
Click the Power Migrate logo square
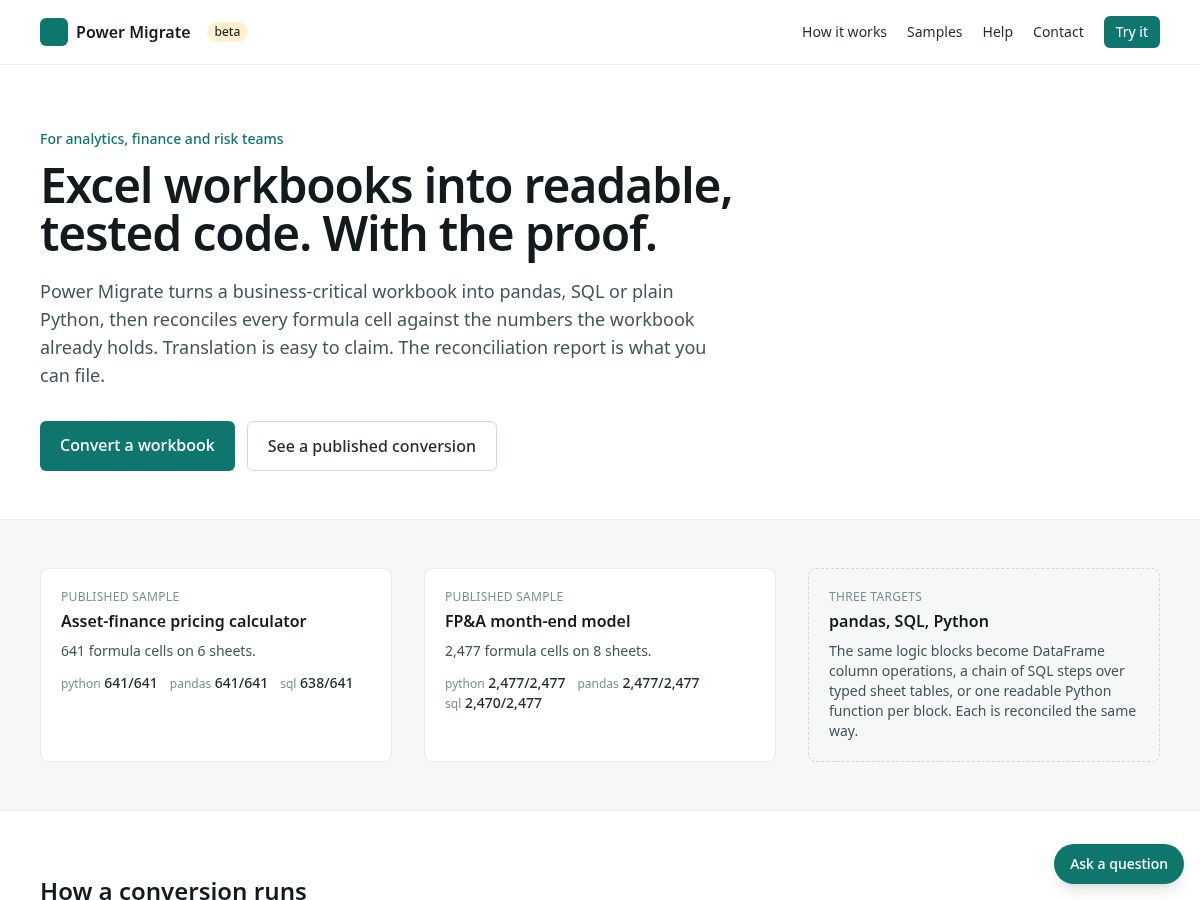[x=54, y=32]
